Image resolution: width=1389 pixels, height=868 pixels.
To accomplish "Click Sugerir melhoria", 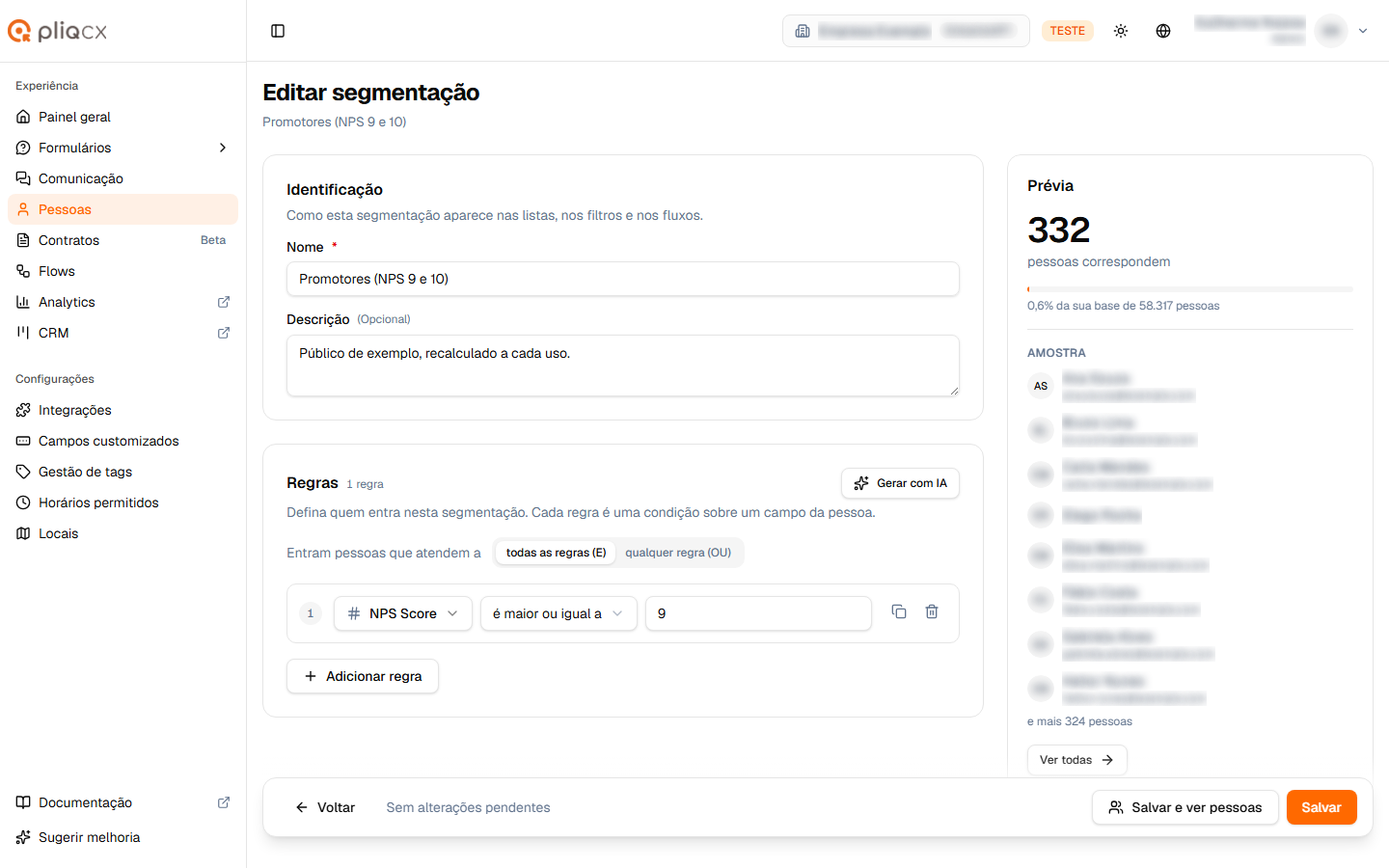I will 123,837.
